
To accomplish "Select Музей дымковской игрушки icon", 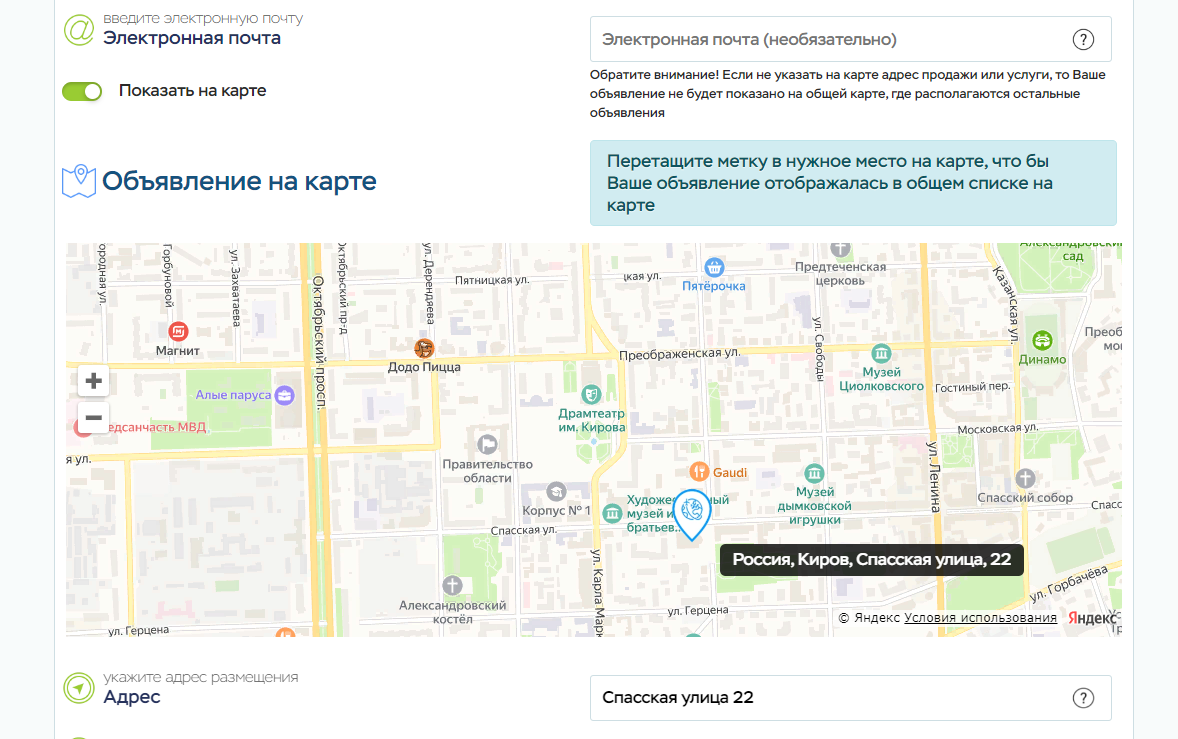I will coord(814,472).
